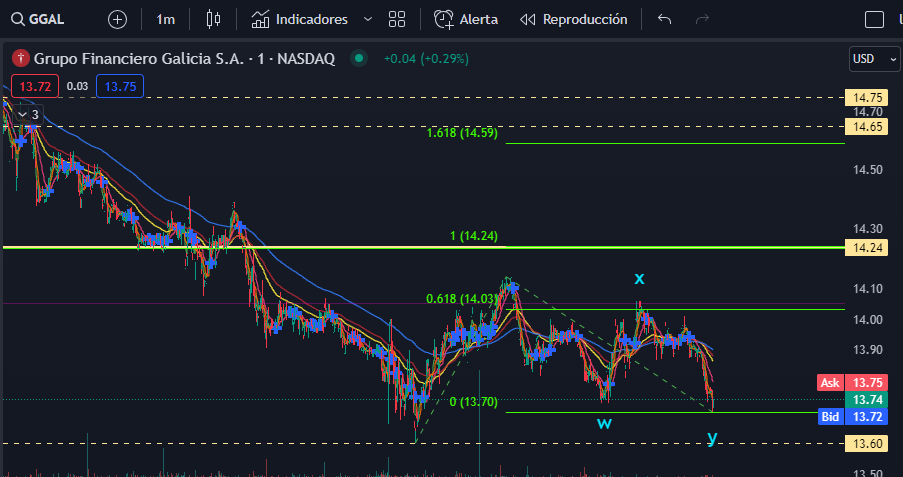The width and height of the screenshot is (903, 477).
Task: Click the green 13.74 last price tag
Action: (866, 400)
